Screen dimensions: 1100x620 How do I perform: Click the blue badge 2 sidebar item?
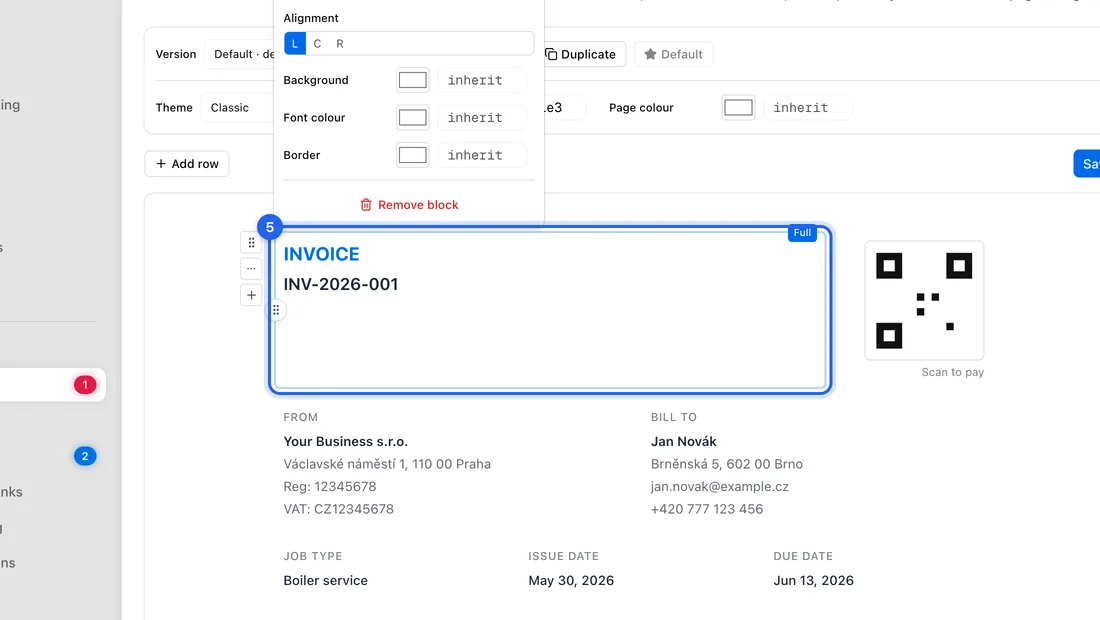pyautogui.click(x=85, y=457)
